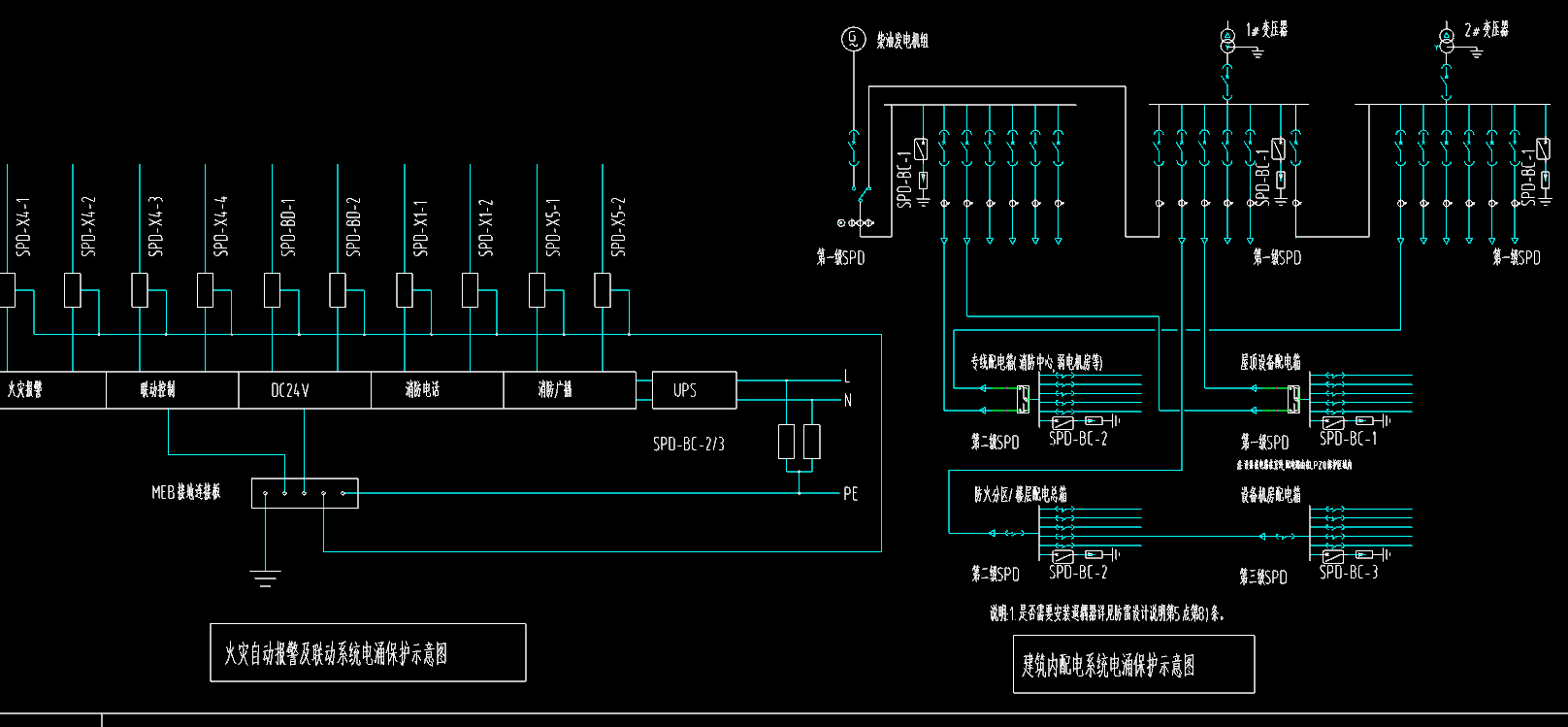Select the 屋顶设备配电箱 label

tap(1270, 362)
